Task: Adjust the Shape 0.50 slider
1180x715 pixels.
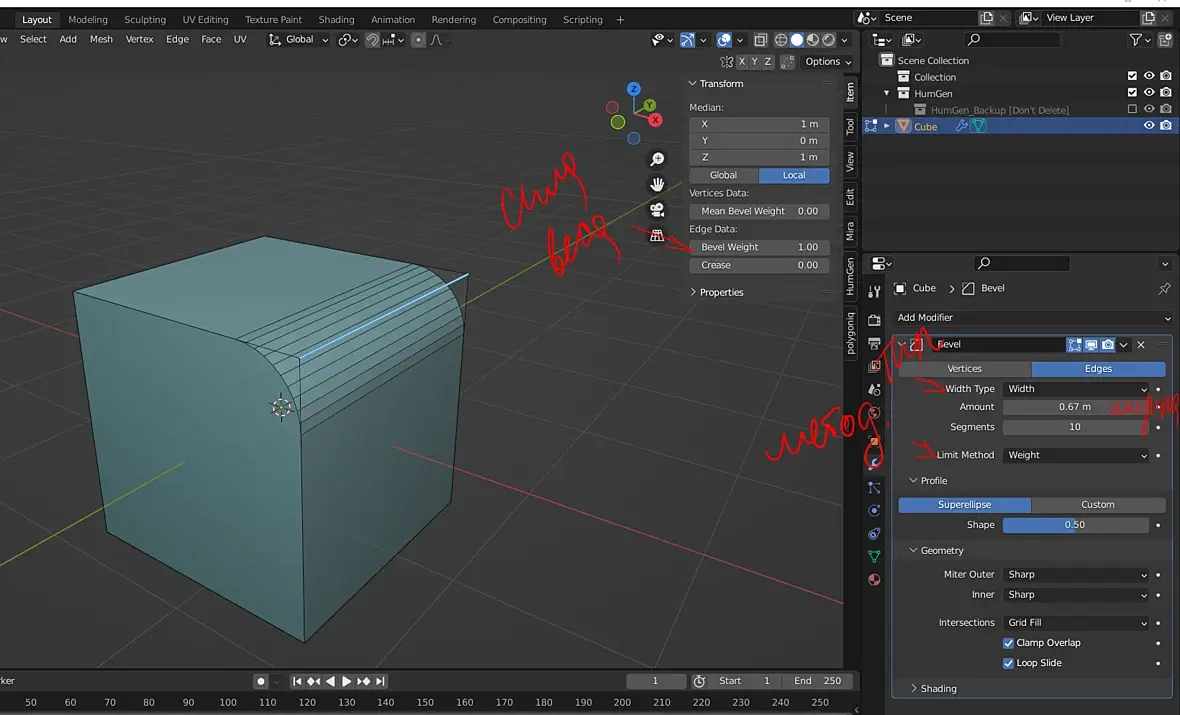Action: (1076, 525)
